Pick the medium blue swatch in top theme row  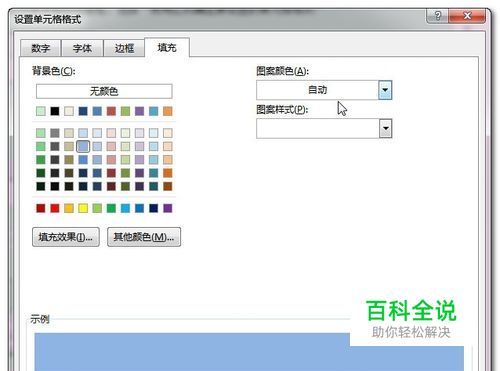pyautogui.click(x=97, y=111)
